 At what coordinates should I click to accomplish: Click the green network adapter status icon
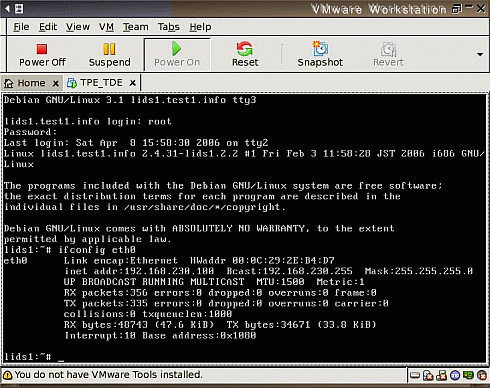click(468, 375)
